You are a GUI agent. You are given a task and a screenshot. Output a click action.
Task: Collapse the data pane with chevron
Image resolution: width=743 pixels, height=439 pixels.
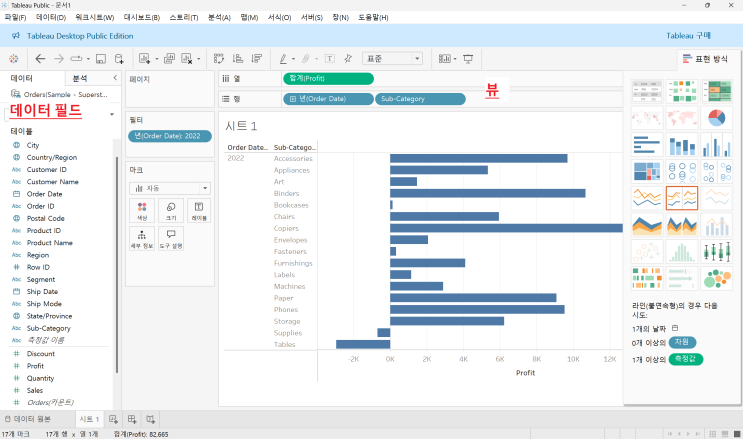pyautogui.click(x=115, y=78)
